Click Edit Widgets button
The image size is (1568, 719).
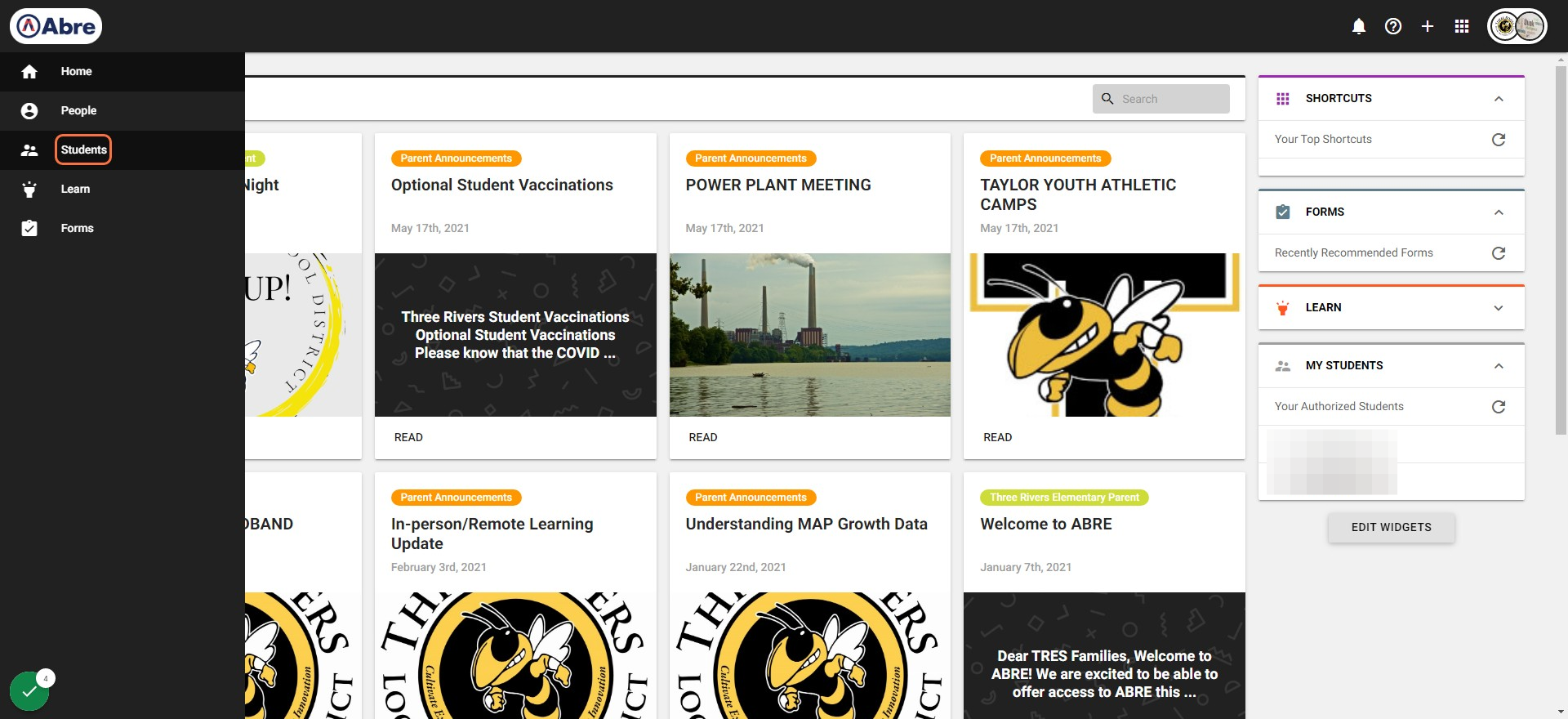(1392, 528)
